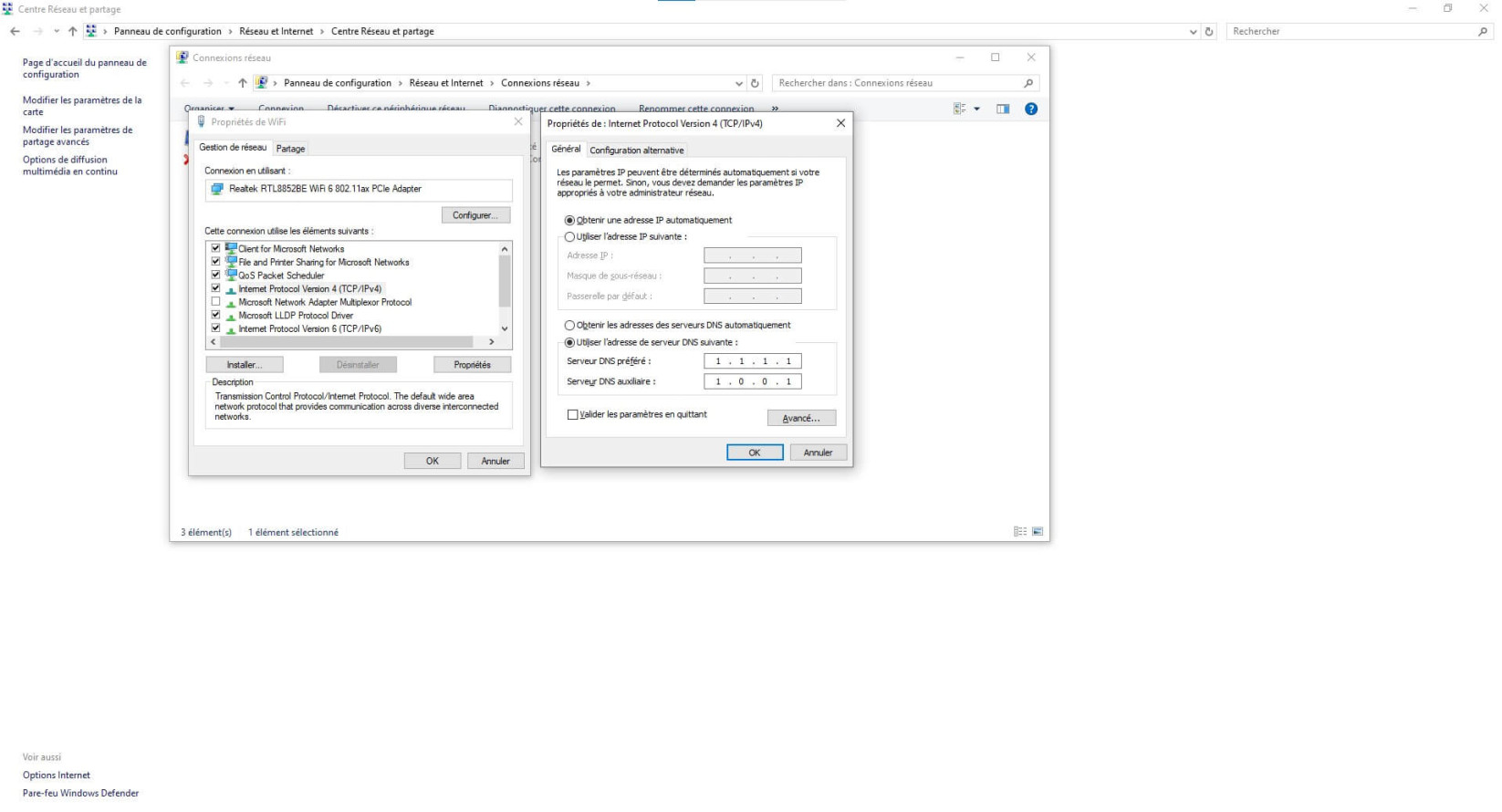Close the Propriétés de WiFi dialog
This screenshot has width=1502, height=812.
tap(518, 121)
